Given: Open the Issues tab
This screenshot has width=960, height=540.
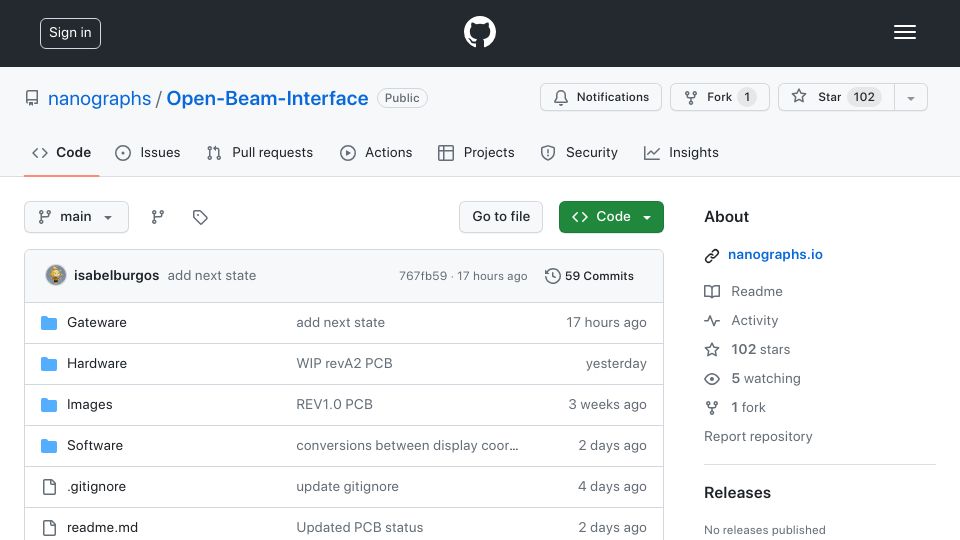Looking at the screenshot, I should click(x=148, y=152).
